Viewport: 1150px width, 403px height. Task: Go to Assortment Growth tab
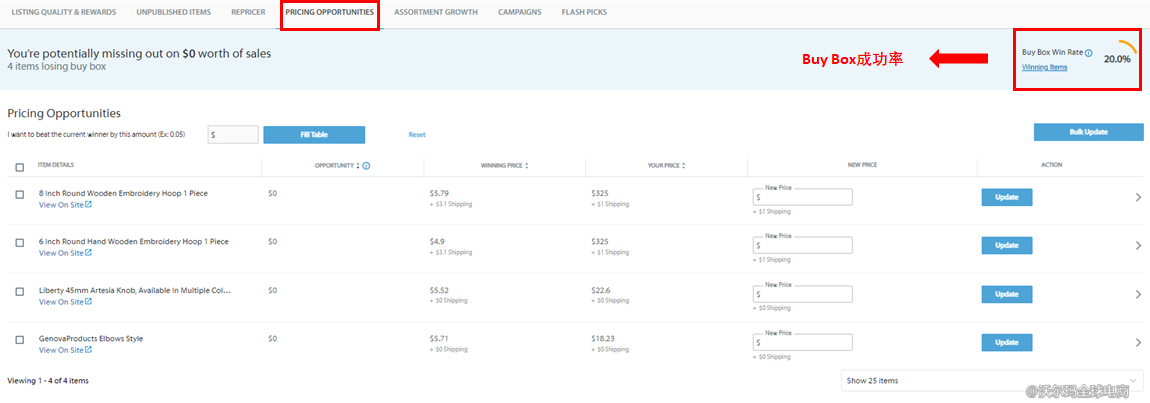click(x=436, y=12)
